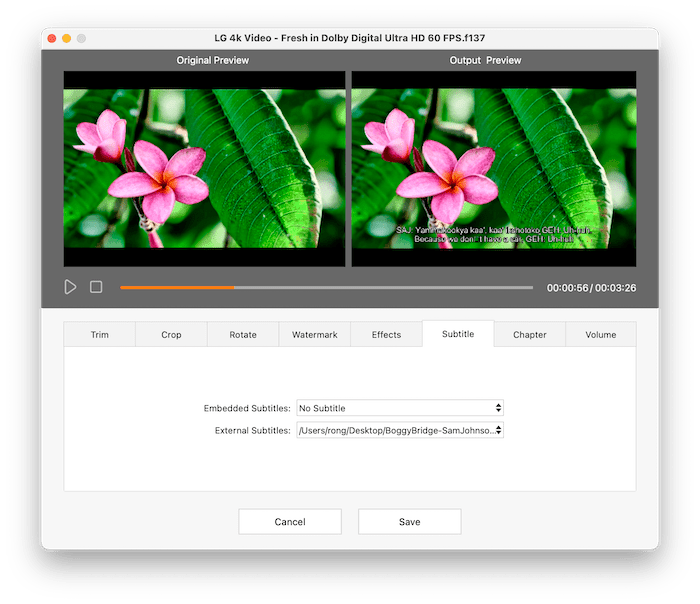
Task: Click the orange playback progress slider
Action: pos(178,287)
